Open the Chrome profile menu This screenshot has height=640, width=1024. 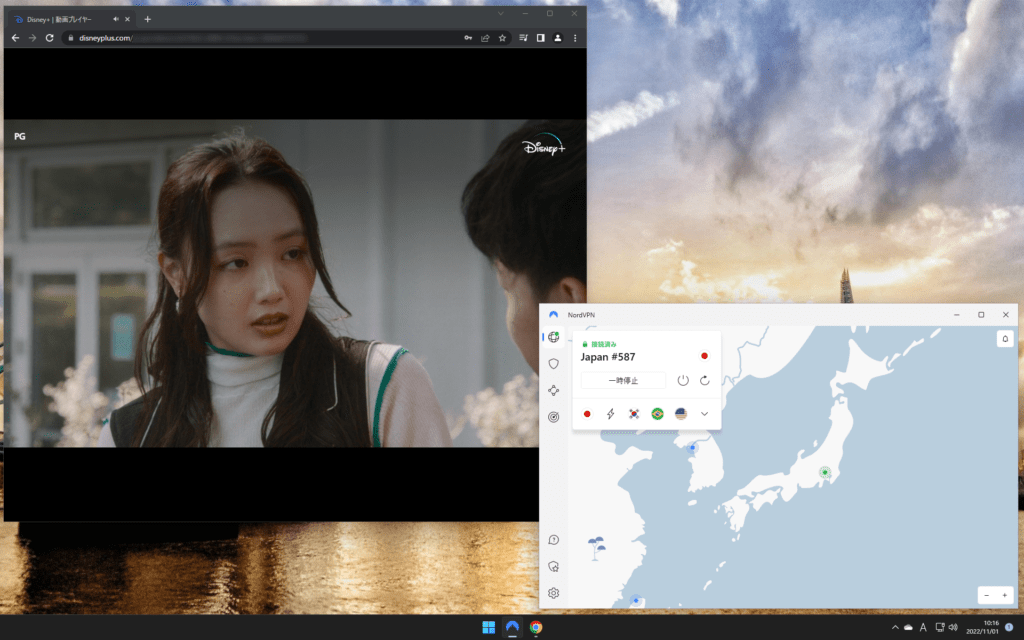(558, 38)
